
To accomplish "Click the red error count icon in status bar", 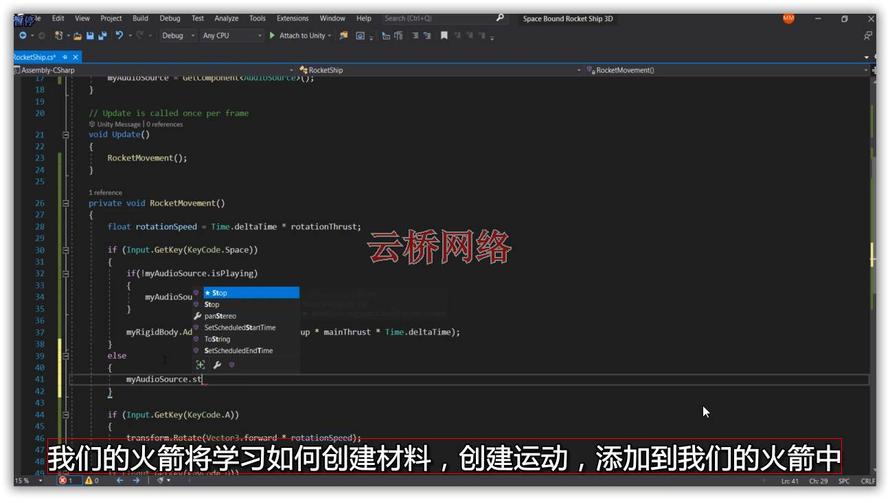I will pyautogui.click(x=63, y=481).
